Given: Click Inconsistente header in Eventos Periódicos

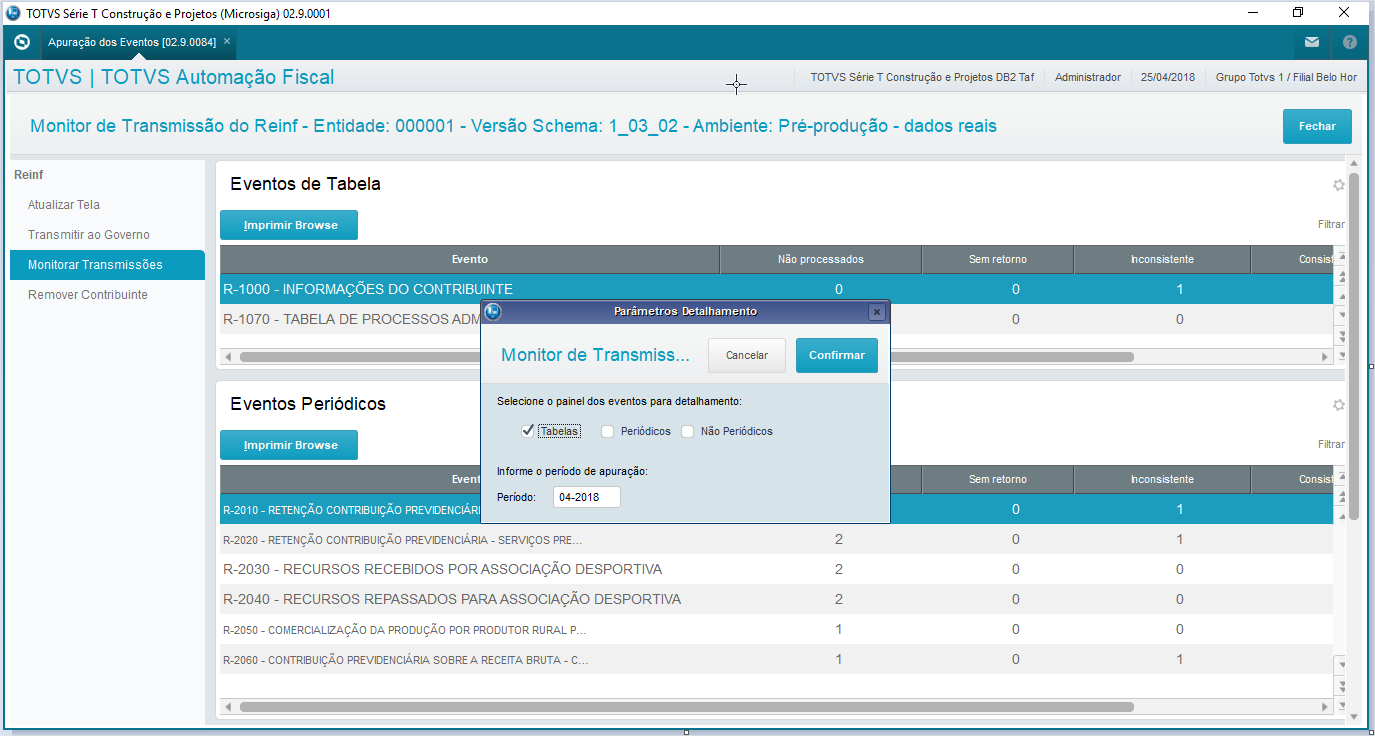Looking at the screenshot, I should tap(1162, 480).
